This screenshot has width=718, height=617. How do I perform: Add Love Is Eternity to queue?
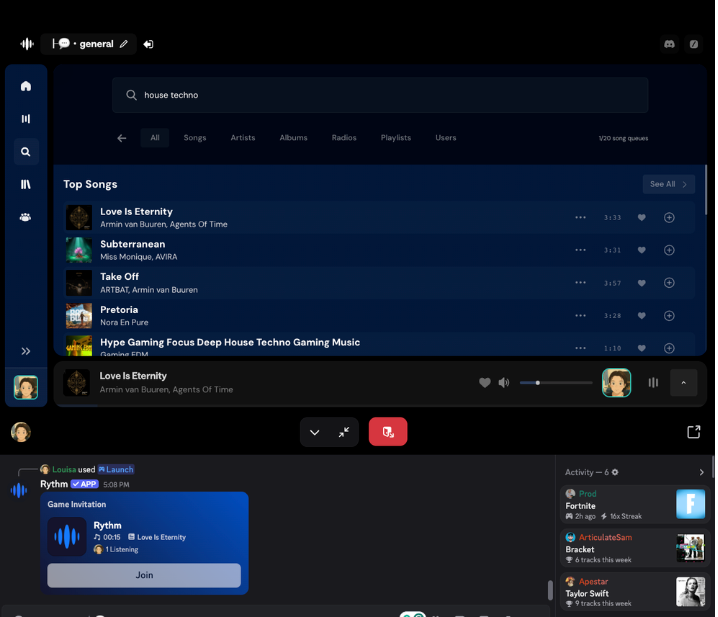pyautogui.click(x=669, y=218)
